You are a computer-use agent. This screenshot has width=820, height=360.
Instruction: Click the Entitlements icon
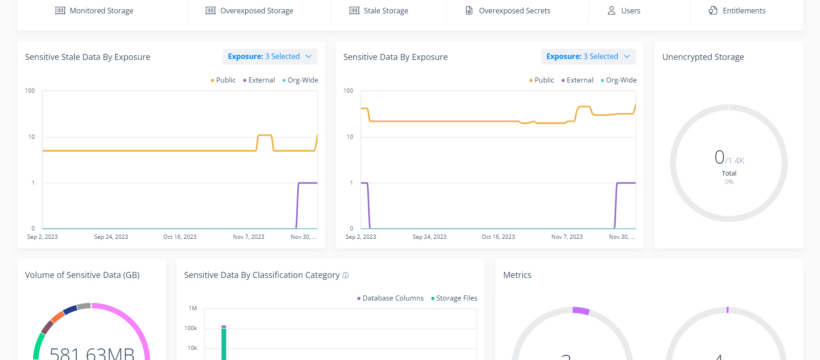713,10
